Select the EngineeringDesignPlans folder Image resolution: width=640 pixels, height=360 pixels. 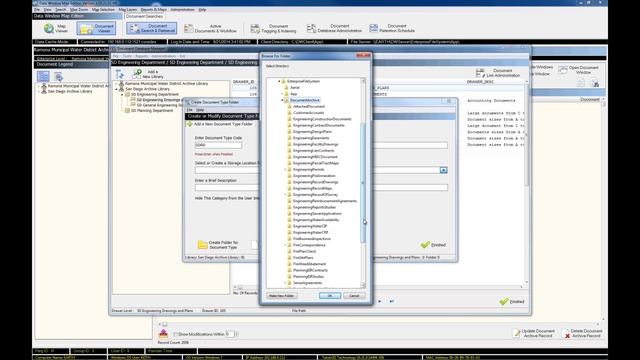[312, 132]
